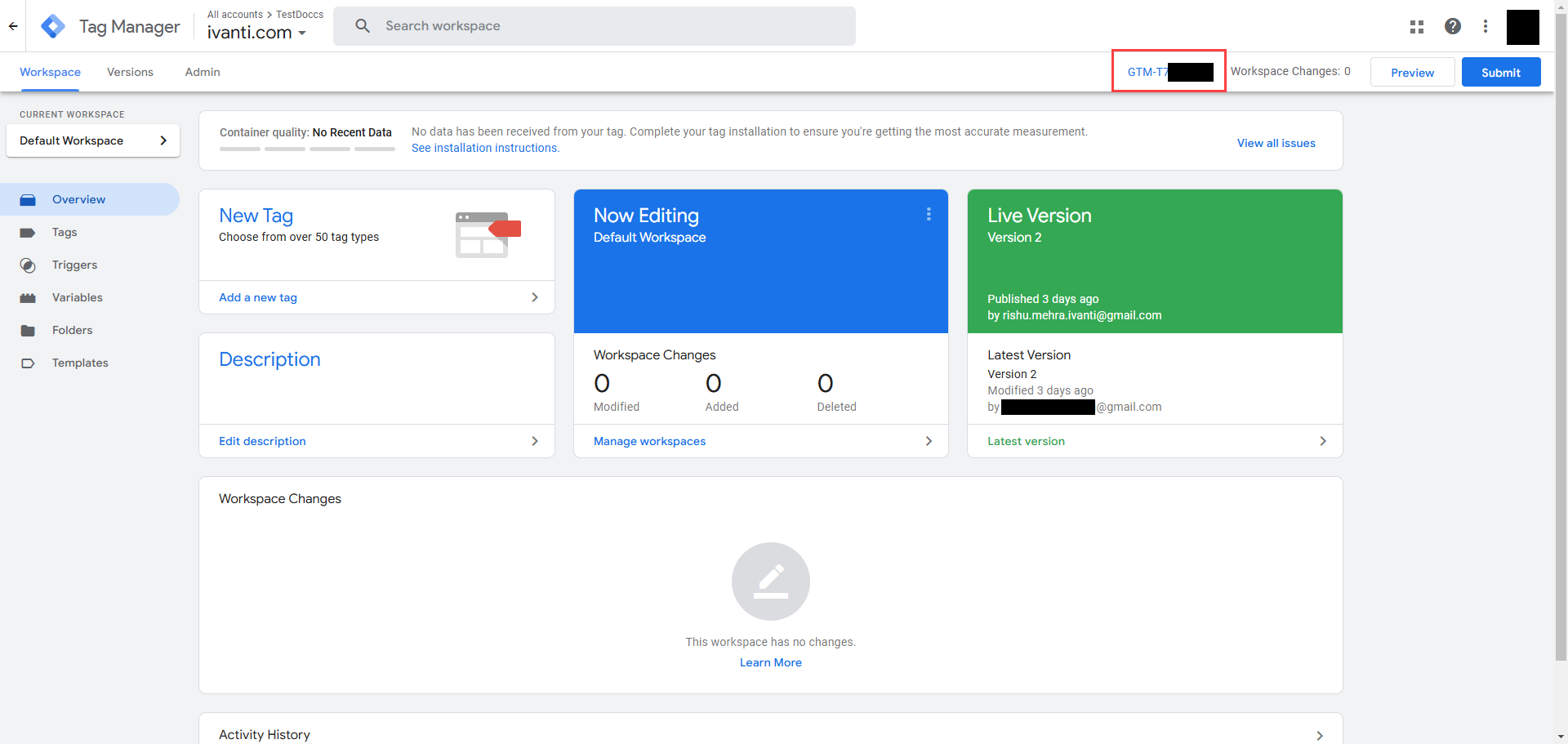Open Tags in the sidebar

pyautogui.click(x=65, y=232)
